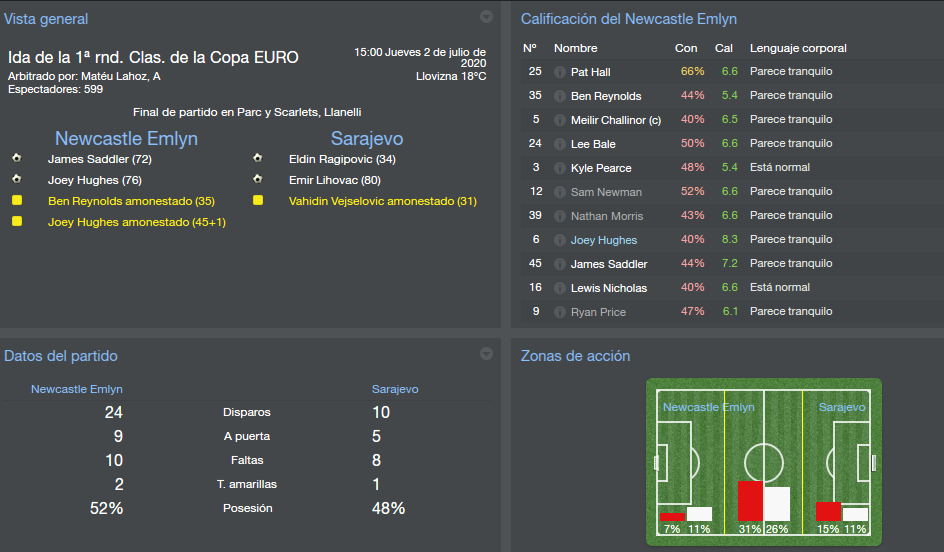Click info icon next to Sam Newman

tap(560, 192)
